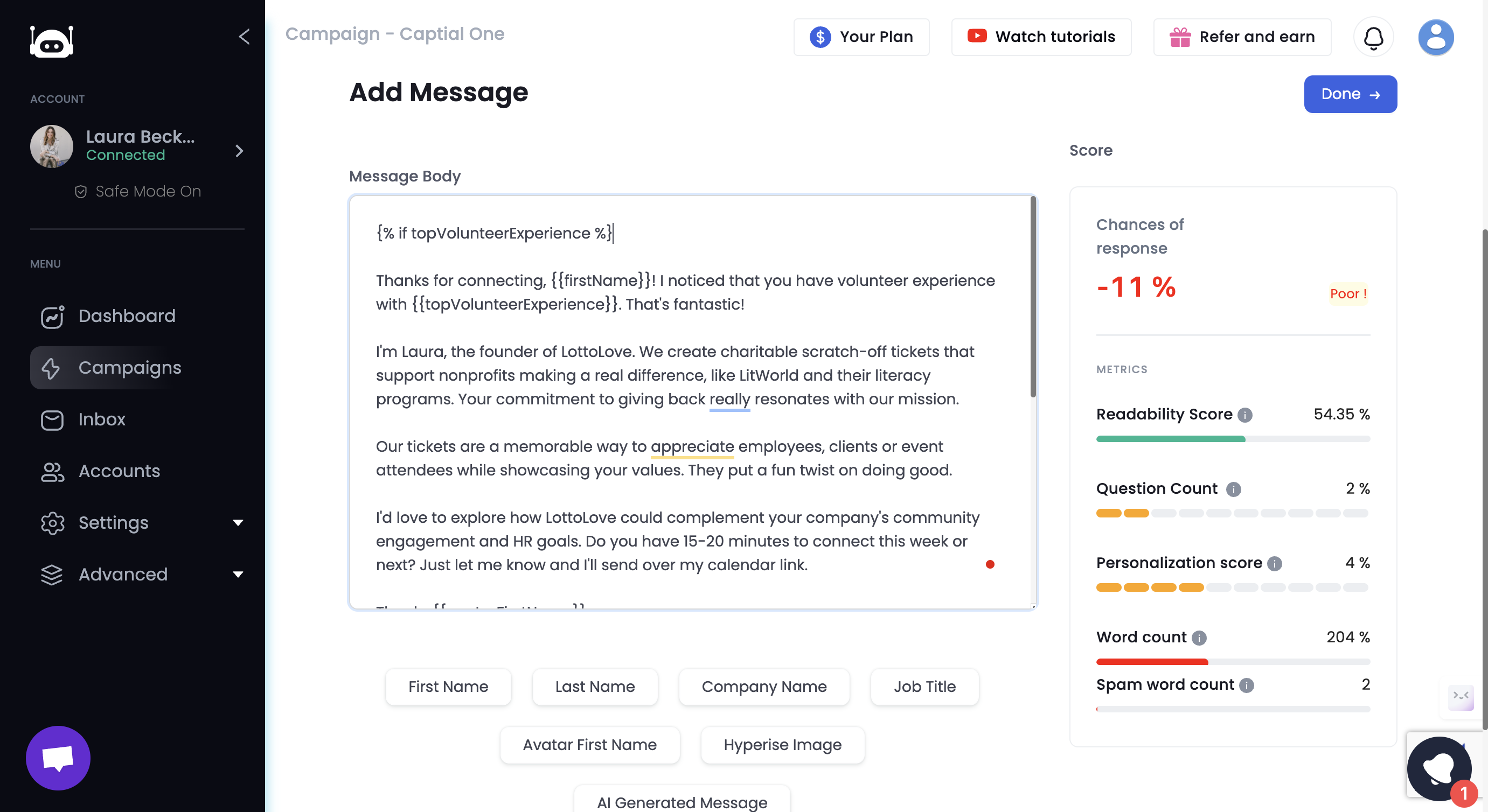Screen dimensions: 1488x812
Task: Click the "Connected" status text
Action: (126, 156)
